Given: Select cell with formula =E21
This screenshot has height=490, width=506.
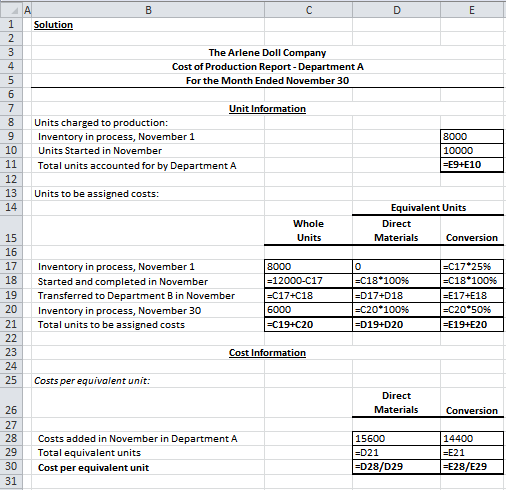Looking at the screenshot, I should [472, 453].
